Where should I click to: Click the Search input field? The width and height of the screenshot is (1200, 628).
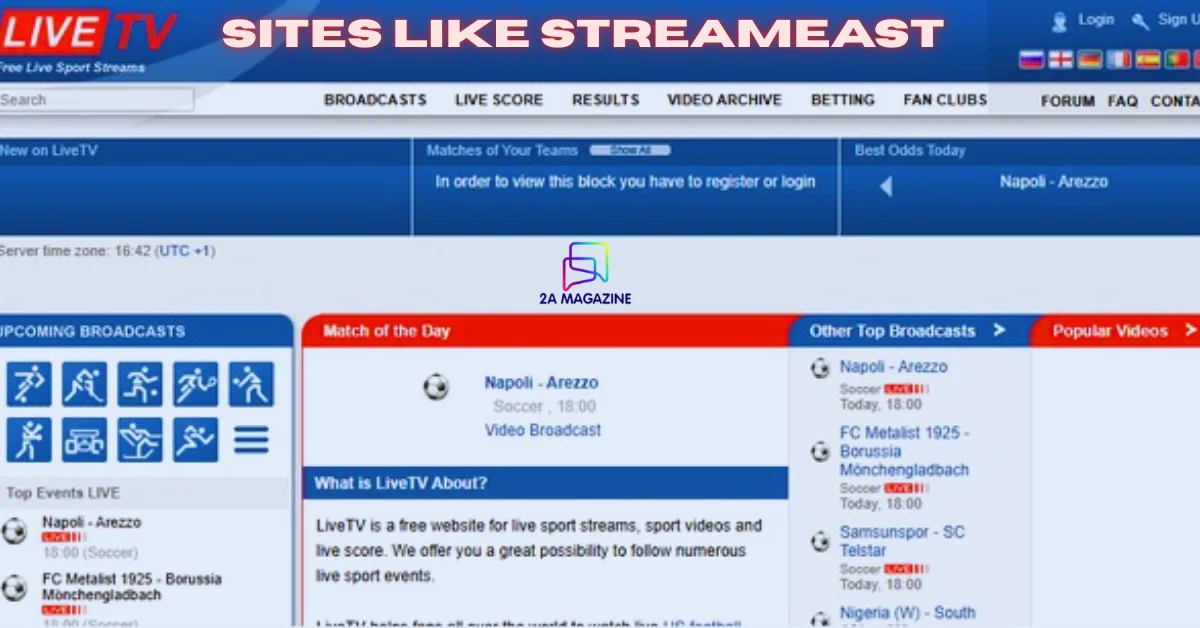(x=96, y=100)
